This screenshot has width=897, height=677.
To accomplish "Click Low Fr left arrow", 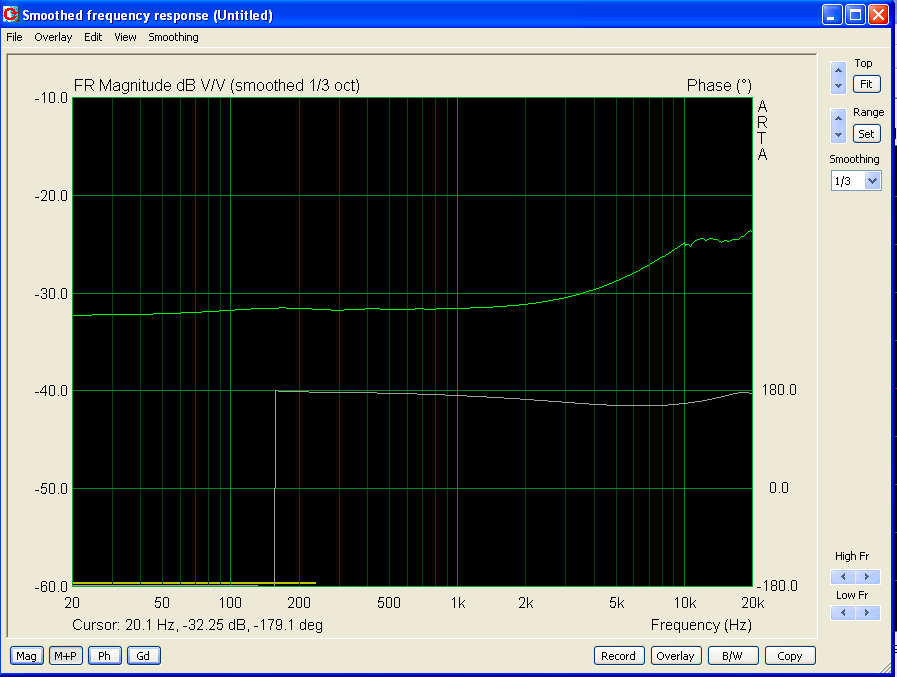I will [x=843, y=613].
